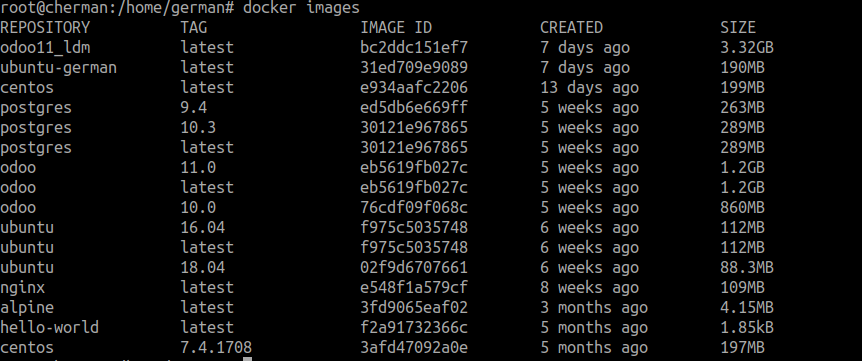Click the docker images command text
The width and height of the screenshot is (862, 361).
301,8
